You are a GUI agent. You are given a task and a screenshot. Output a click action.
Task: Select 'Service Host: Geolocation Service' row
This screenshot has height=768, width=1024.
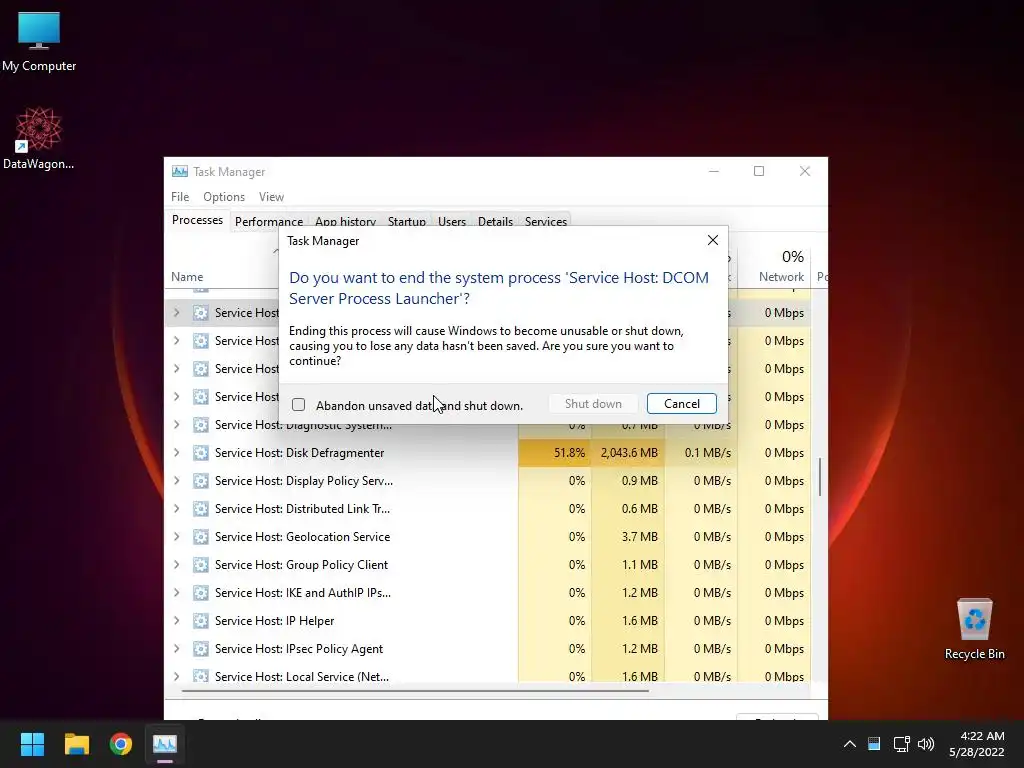click(x=488, y=537)
